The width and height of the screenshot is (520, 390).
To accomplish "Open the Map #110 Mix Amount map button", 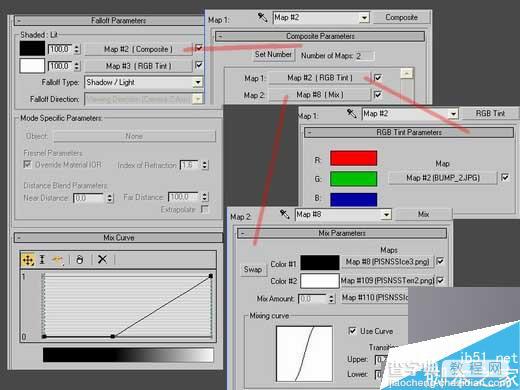I will click(375, 297).
